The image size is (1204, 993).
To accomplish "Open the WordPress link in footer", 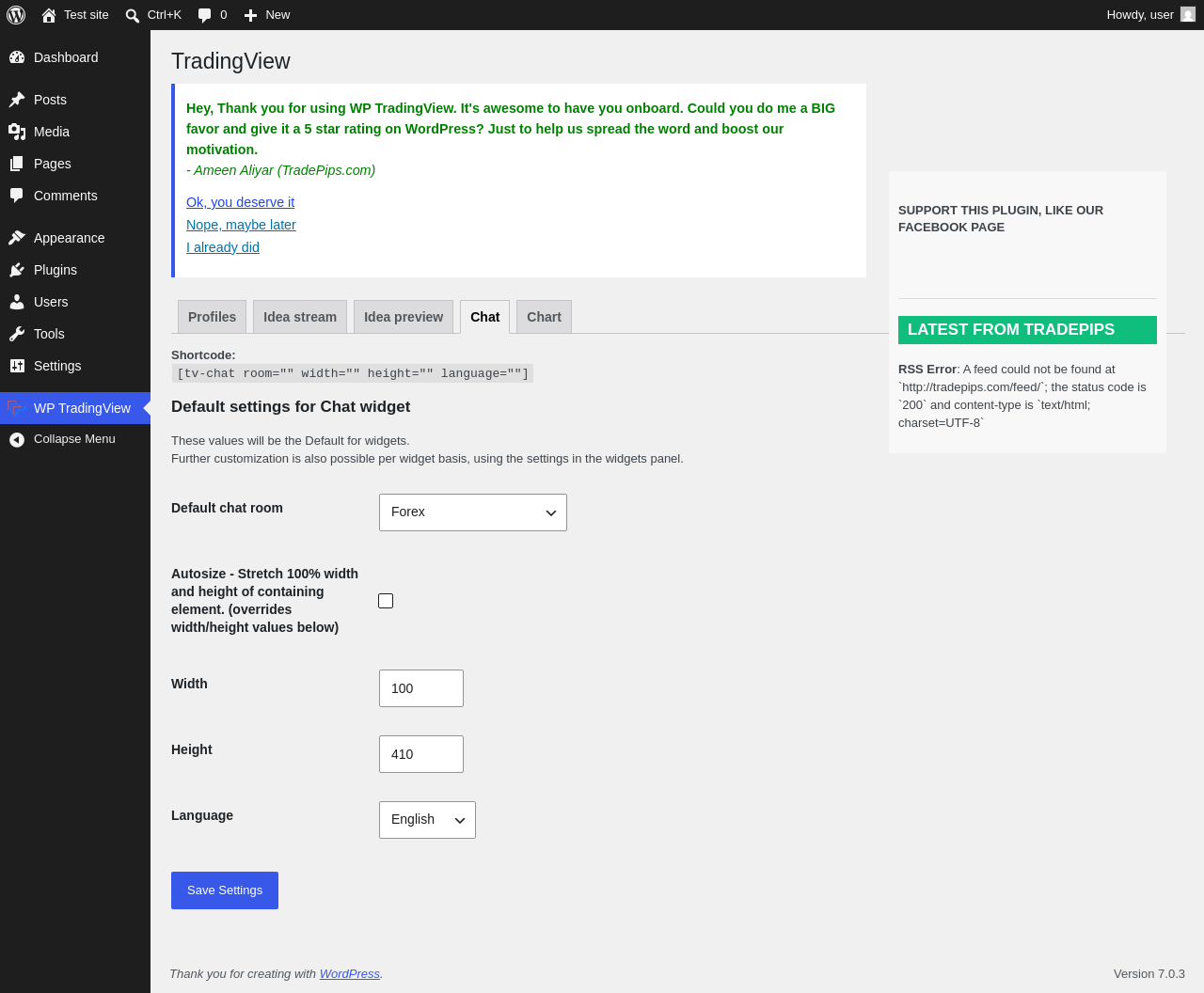I will click(350, 974).
